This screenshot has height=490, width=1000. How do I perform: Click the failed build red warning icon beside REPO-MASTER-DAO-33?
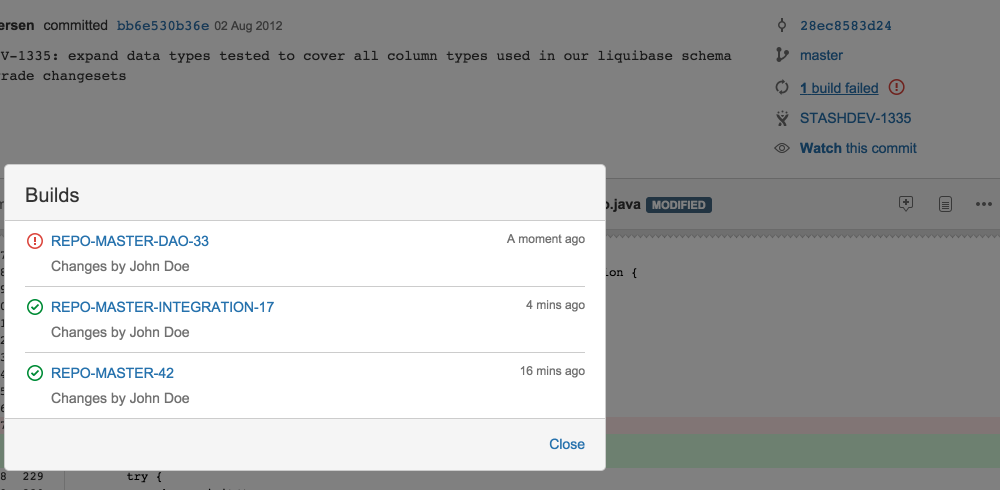tap(35, 241)
